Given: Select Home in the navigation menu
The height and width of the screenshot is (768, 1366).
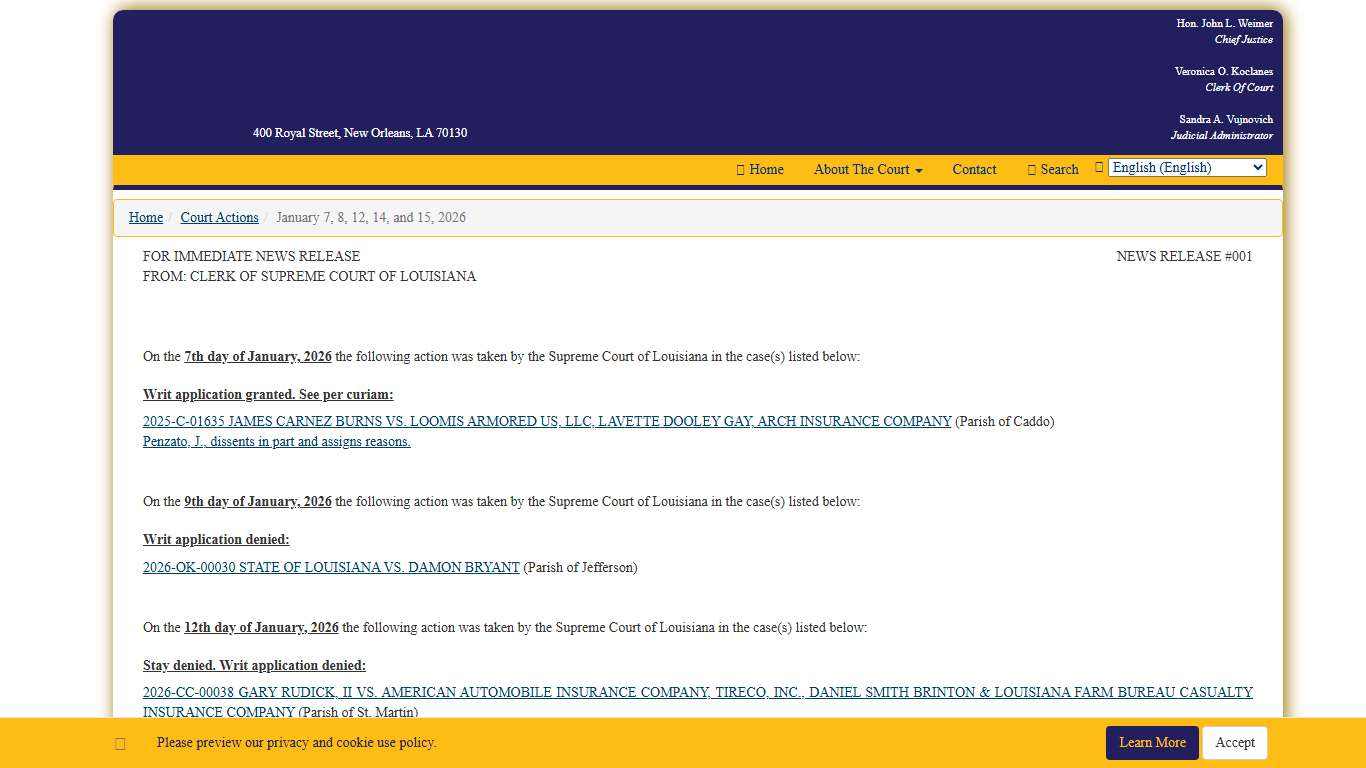Looking at the screenshot, I should coord(766,169).
